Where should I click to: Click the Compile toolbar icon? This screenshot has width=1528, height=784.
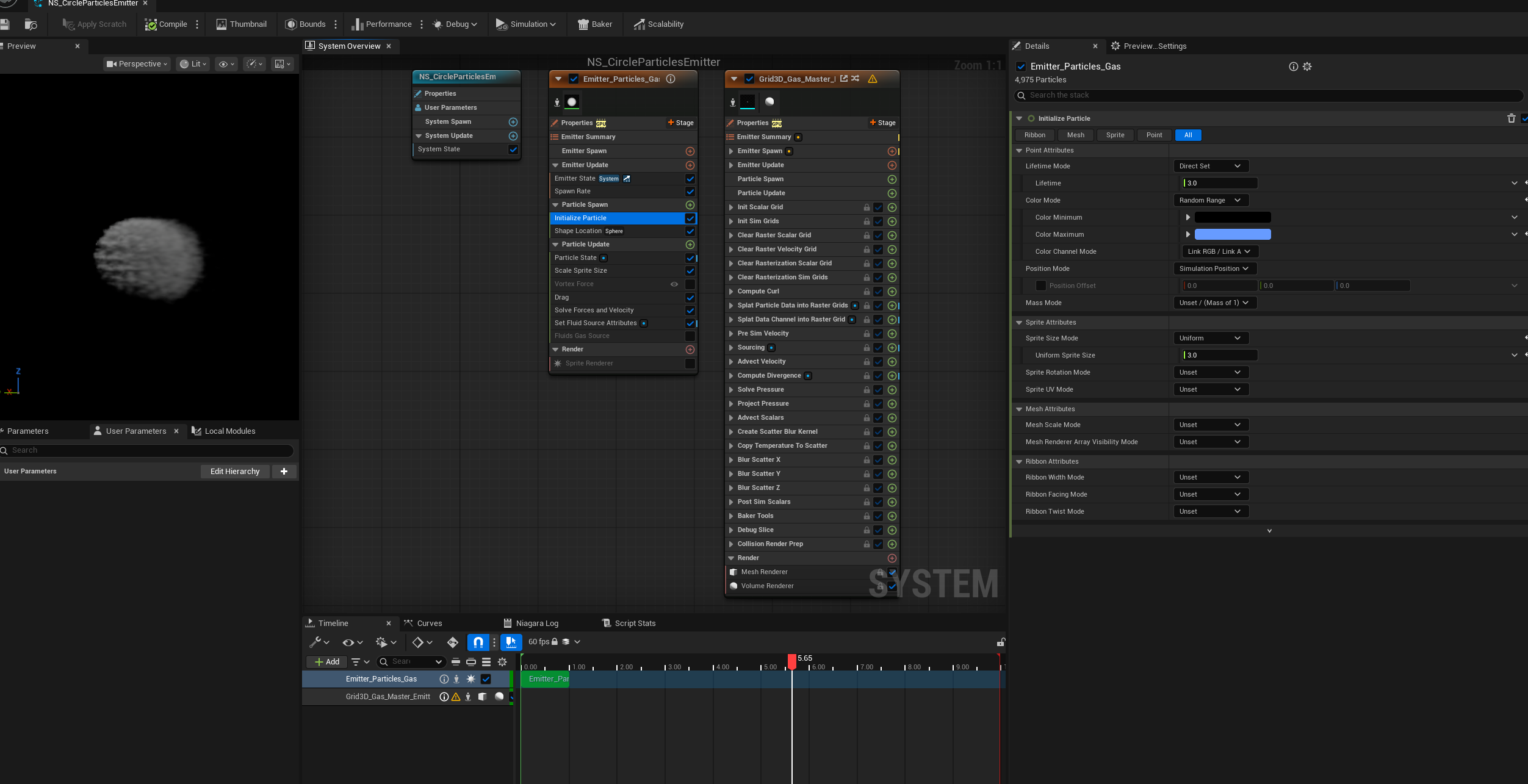(x=151, y=24)
